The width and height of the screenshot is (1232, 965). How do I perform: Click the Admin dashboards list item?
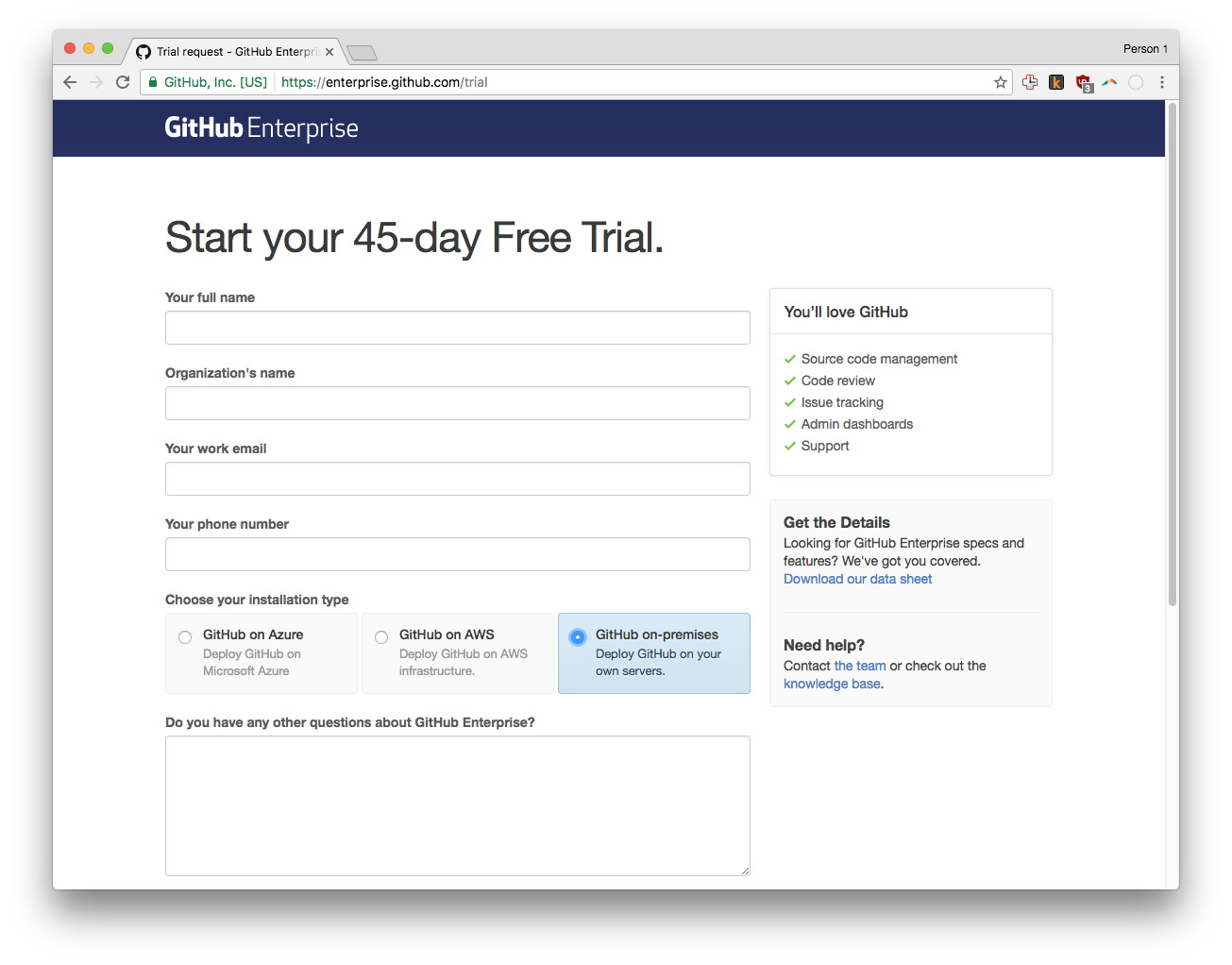[849, 424]
